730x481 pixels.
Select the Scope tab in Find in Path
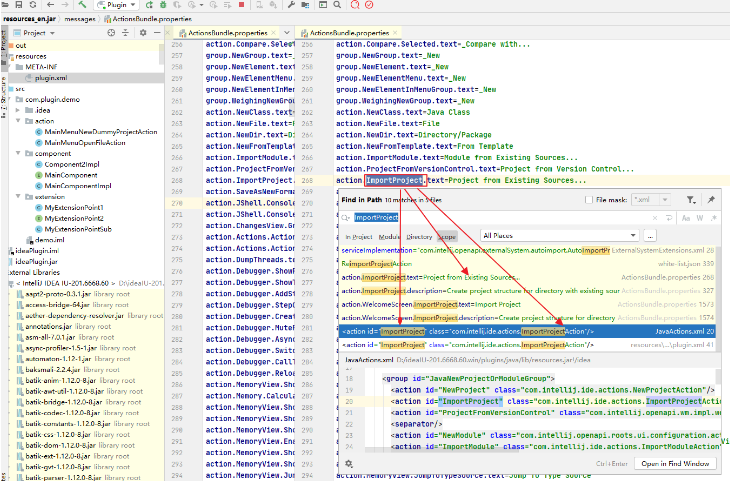(x=447, y=237)
